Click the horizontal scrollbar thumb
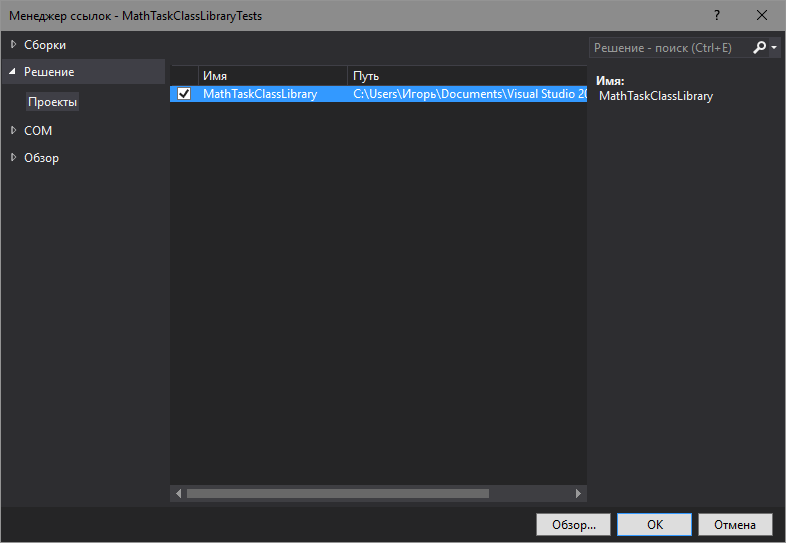Image resolution: width=786 pixels, height=543 pixels. click(x=338, y=493)
